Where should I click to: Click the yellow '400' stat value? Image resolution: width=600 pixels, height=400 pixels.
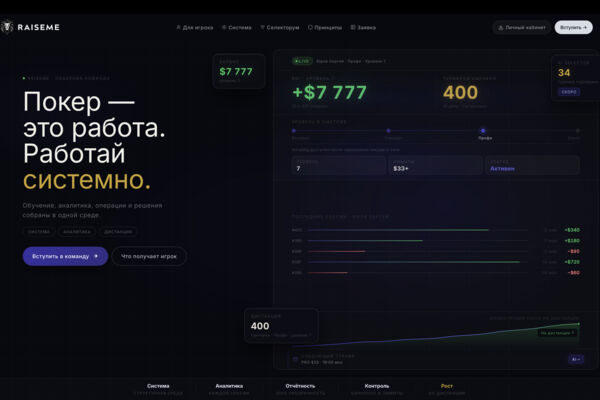pyautogui.click(x=460, y=93)
